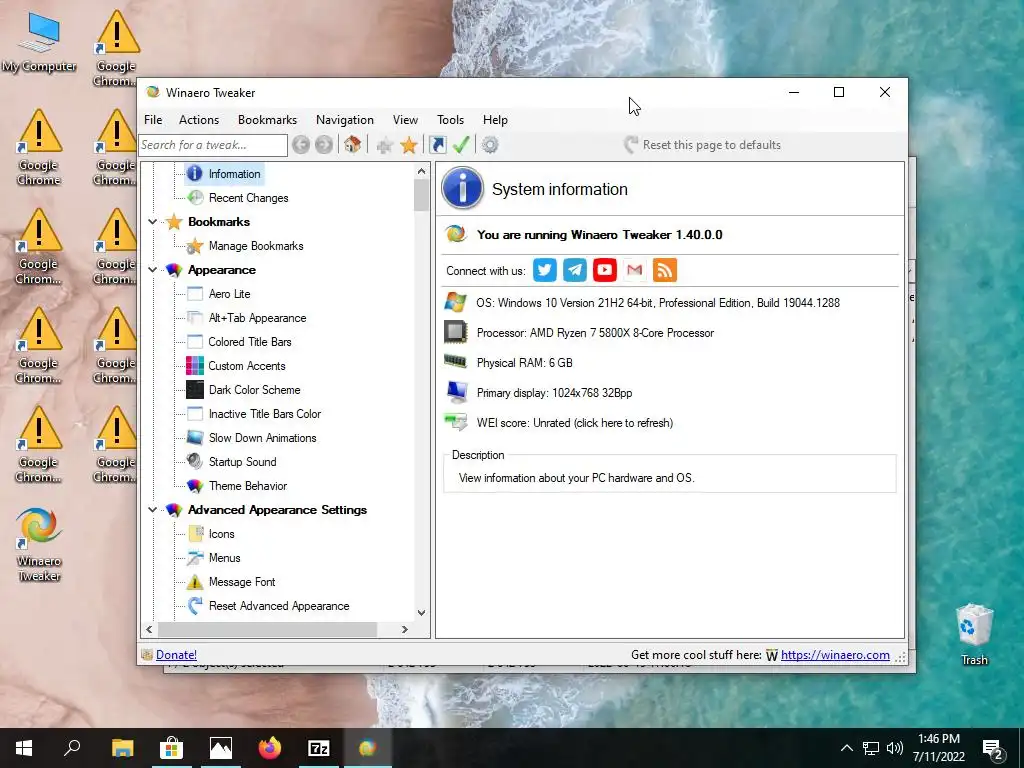
Task: Collapse the Bookmarks tree section
Action: [x=152, y=222]
